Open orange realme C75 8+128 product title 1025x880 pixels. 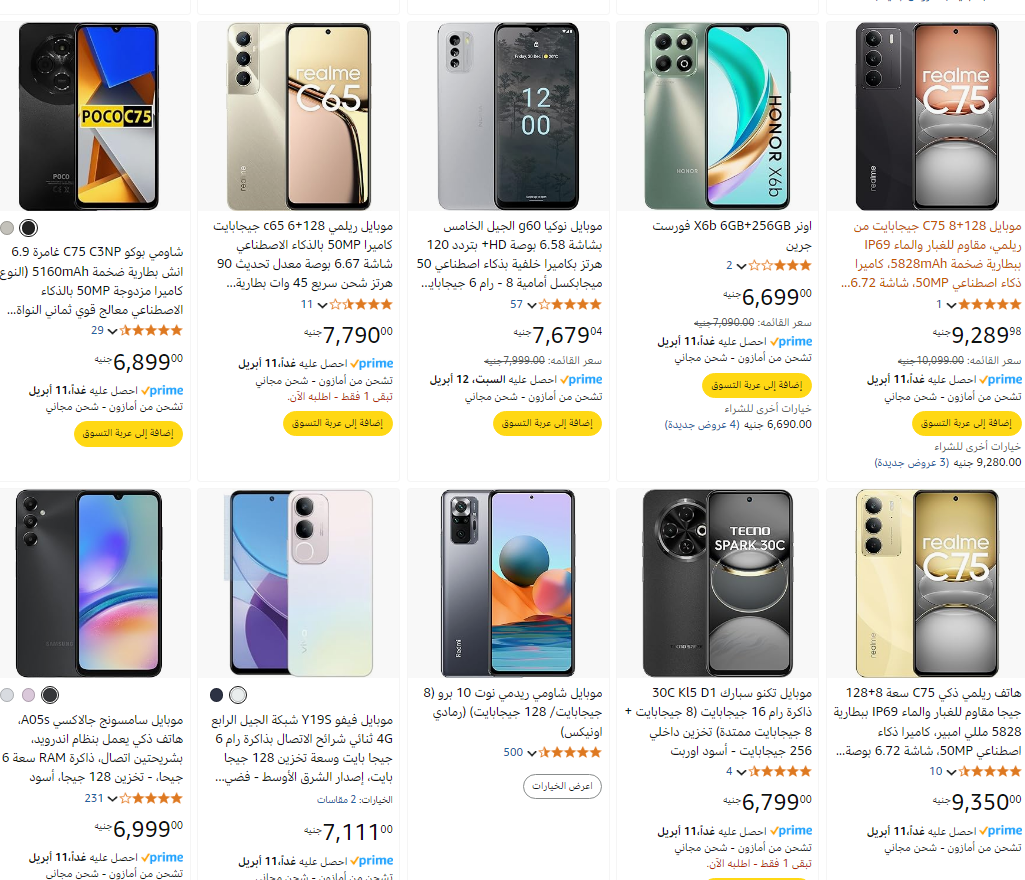click(x=931, y=254)
